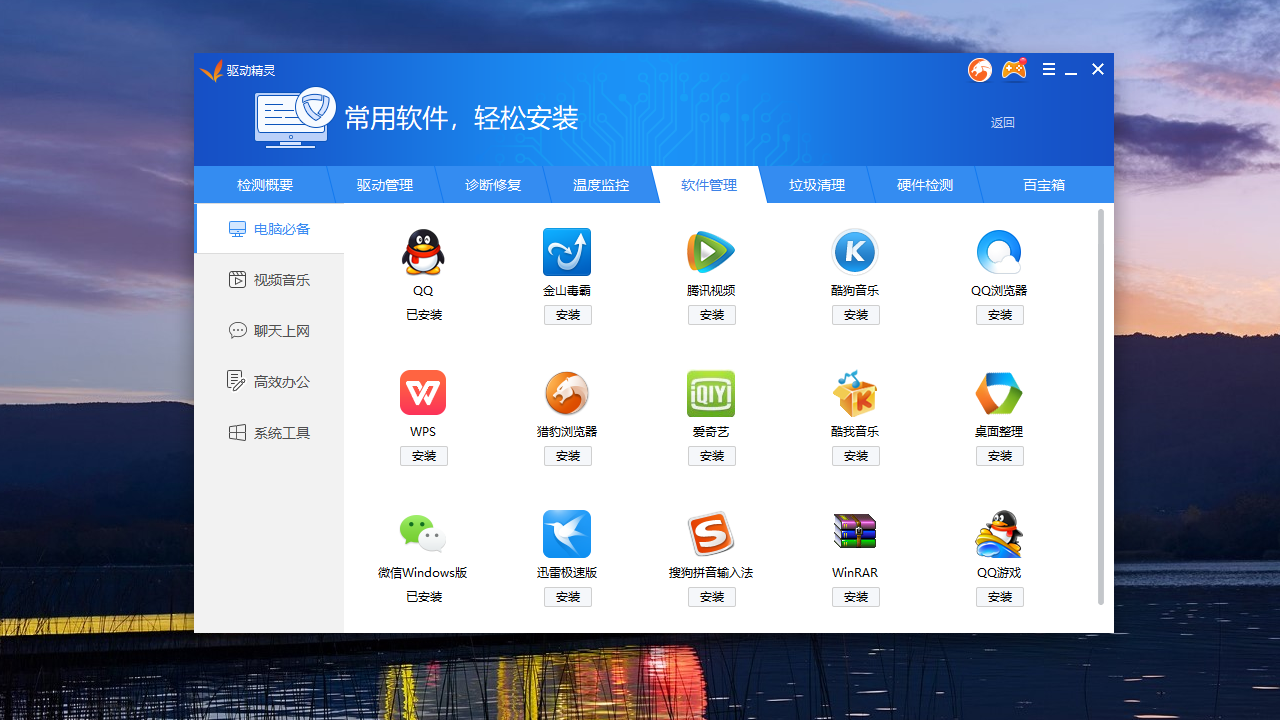The width and height of the screenshot is (1280, 720).
Task: Open the 酷狗音乐 app icon
Action: pos(855,251)
